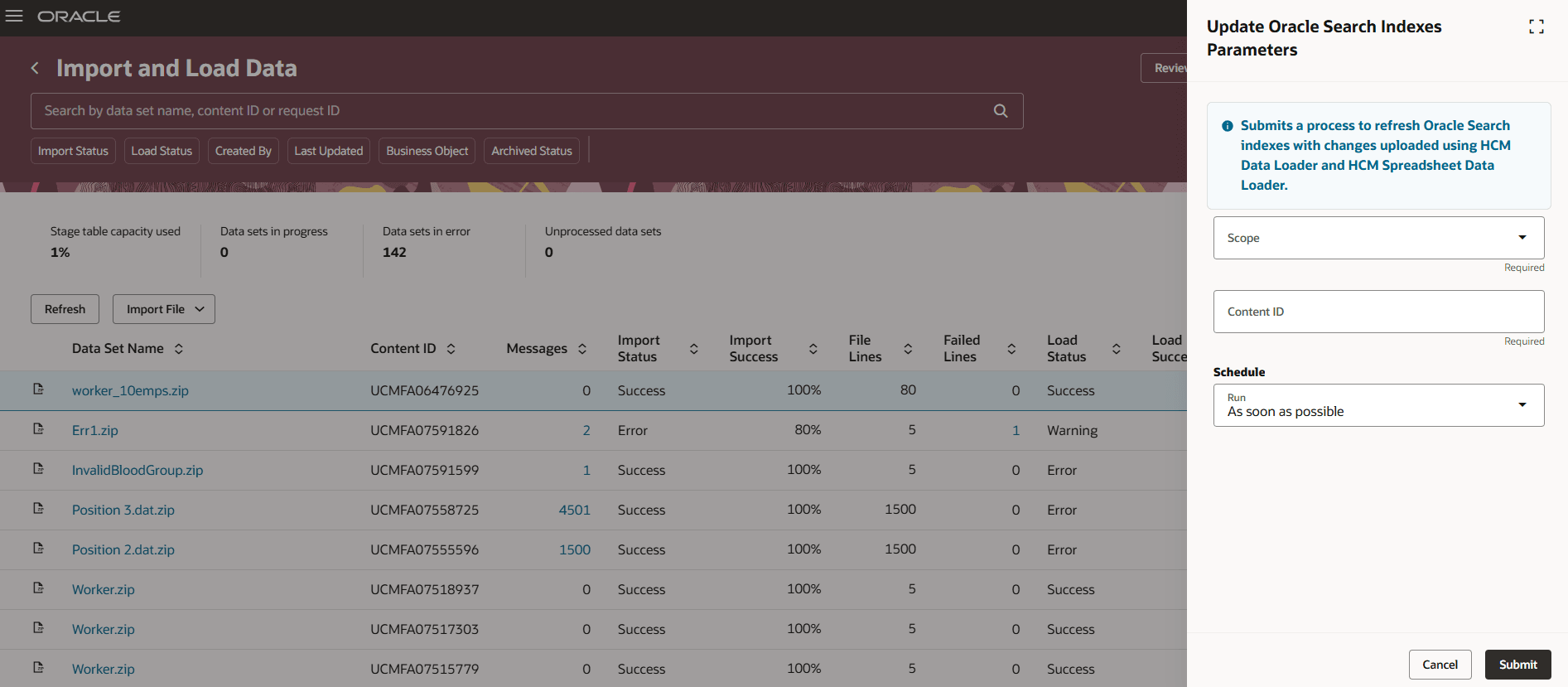
Task: Open the Last Updated filter
Action: [329, 151]
